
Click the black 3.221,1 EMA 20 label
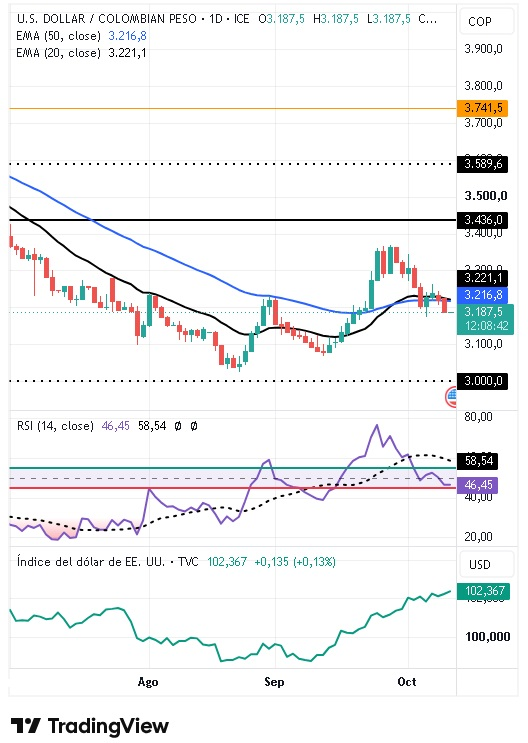482,278
